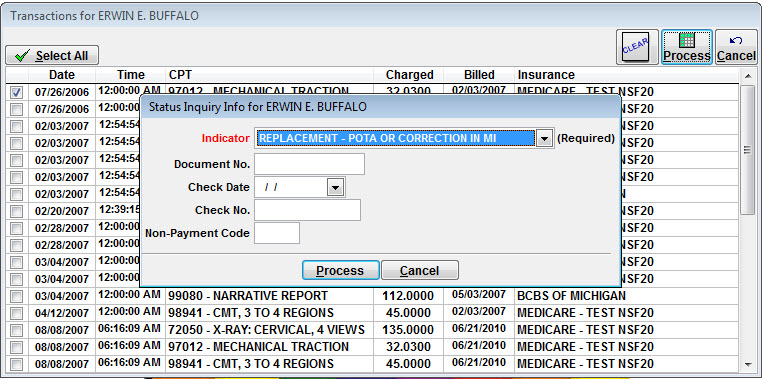Select the 'BCBS OF MICHIGAN' insurance cell
Image resolution: width=763 pixels, height=379 pixels.
pyautogui.click(x=627, y=295)
